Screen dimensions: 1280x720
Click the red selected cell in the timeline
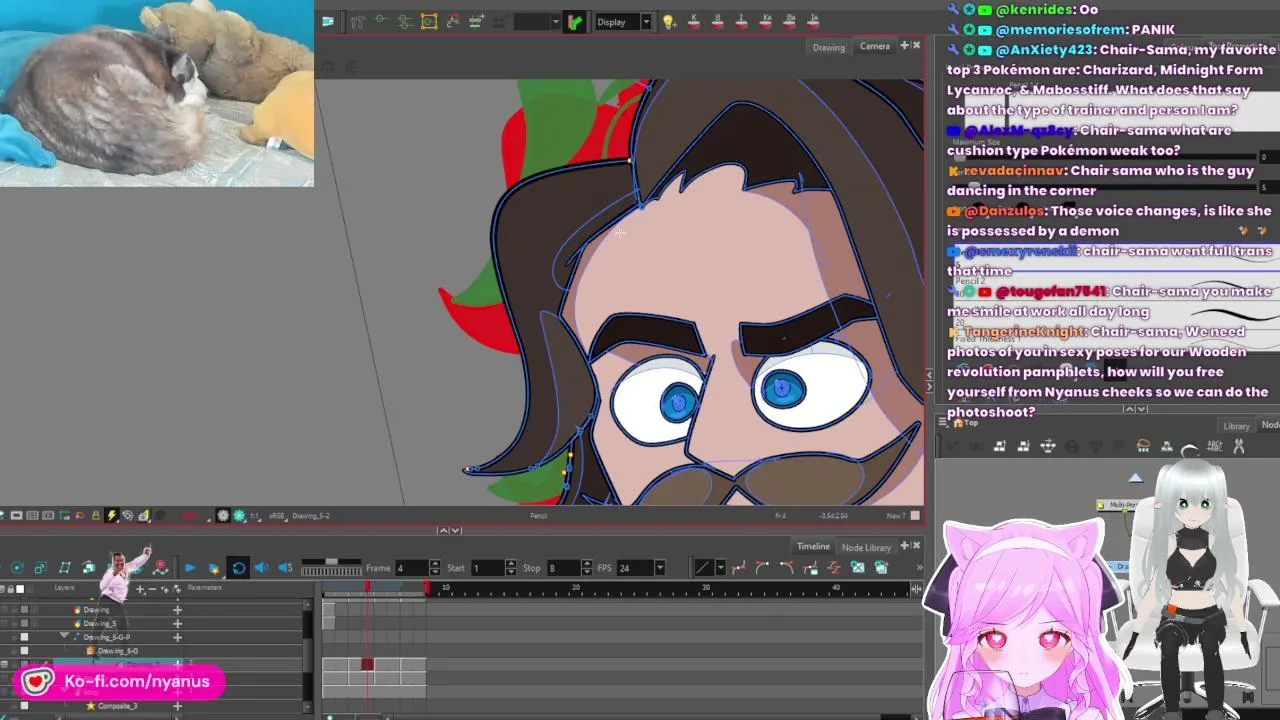point(367,664)
